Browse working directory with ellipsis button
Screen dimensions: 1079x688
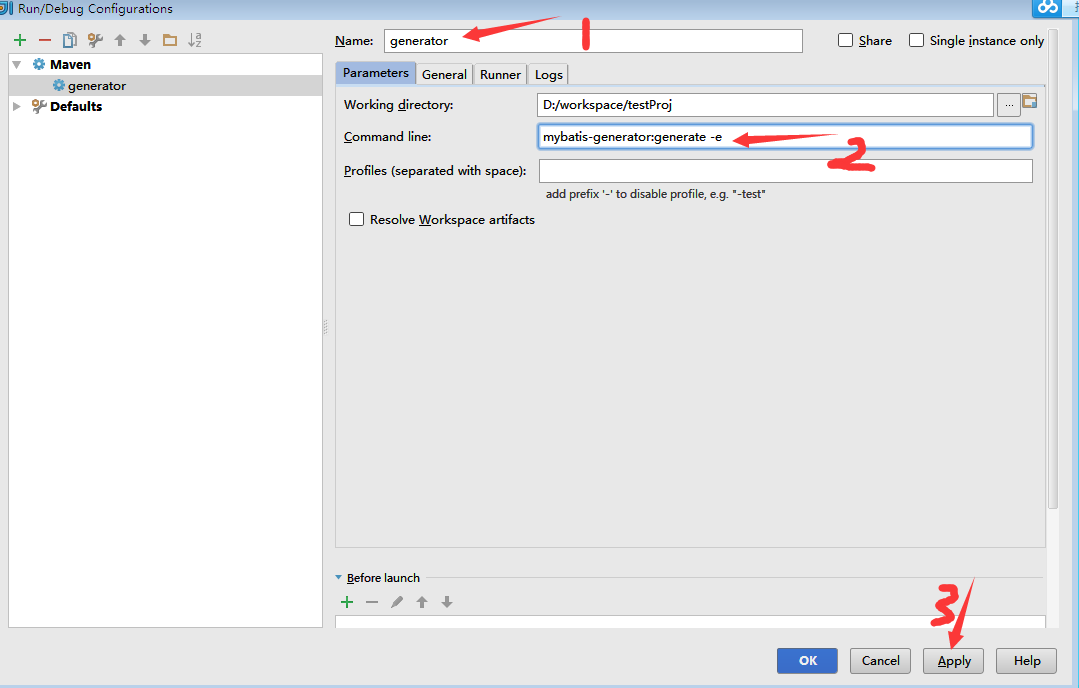coord(1008,104)
